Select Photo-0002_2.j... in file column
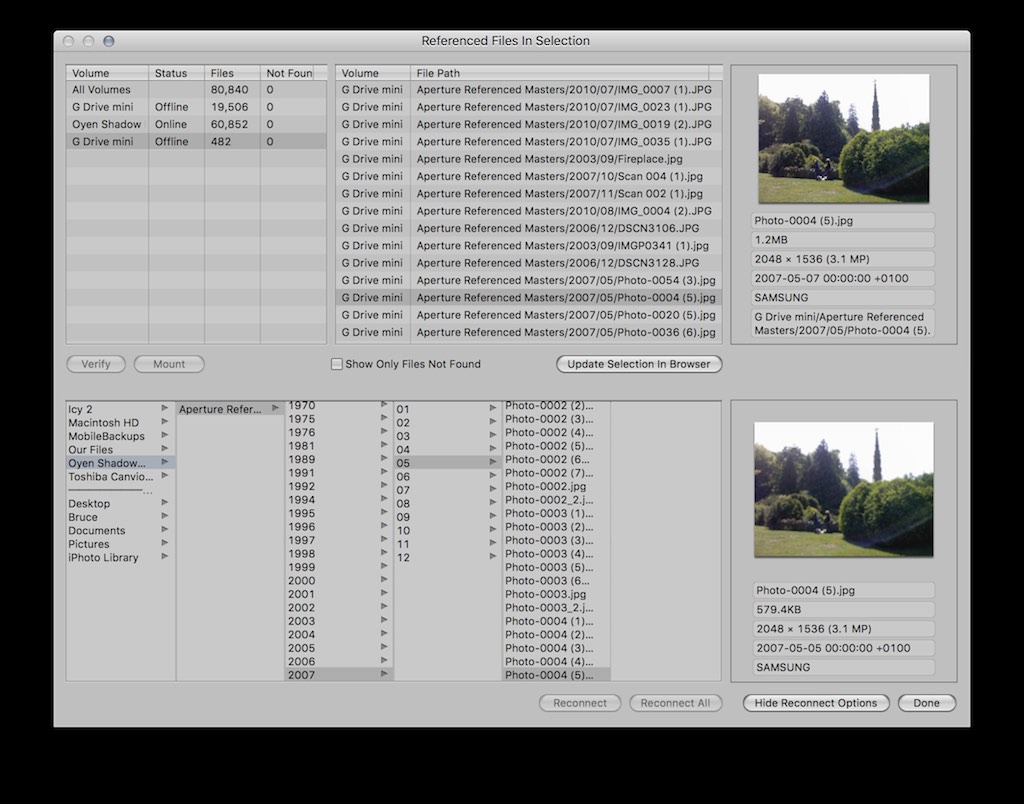 click(x=556, y=500)
